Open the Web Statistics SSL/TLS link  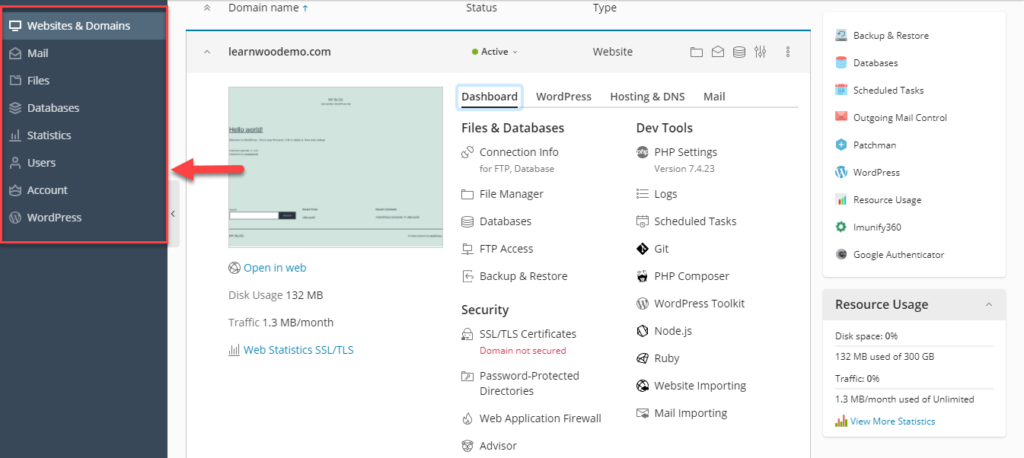click(x=298, y=350)
